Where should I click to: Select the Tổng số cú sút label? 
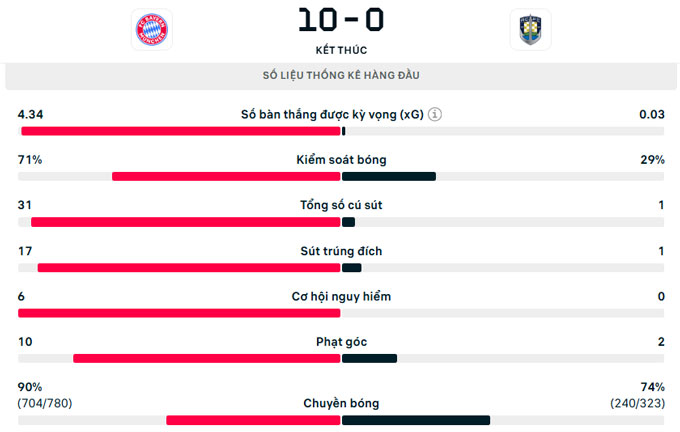[x=341, y=205]
